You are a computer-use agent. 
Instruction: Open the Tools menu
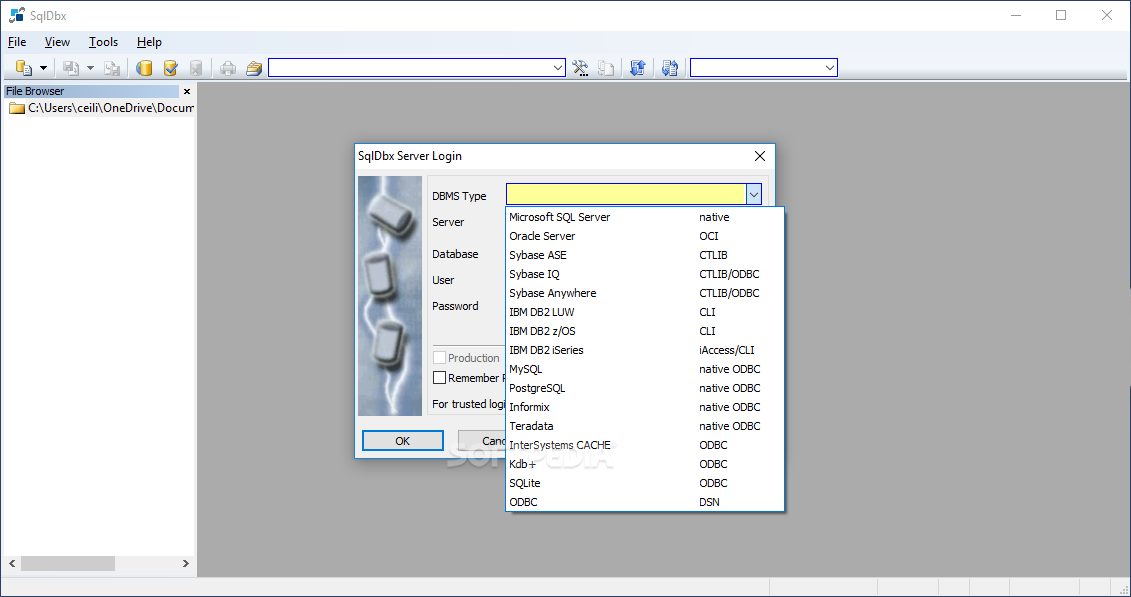[103, 42]
